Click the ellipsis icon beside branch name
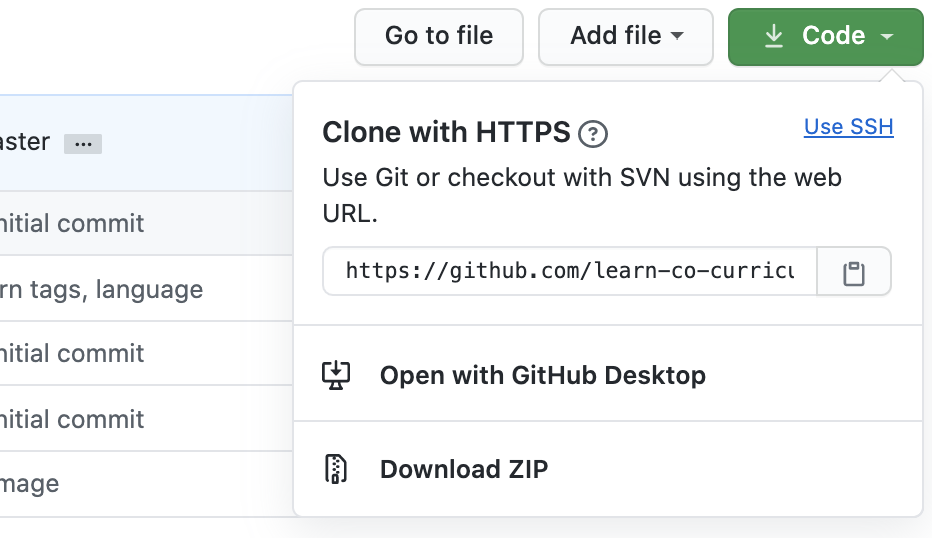The image size is (932, 538). pos(83,144)
